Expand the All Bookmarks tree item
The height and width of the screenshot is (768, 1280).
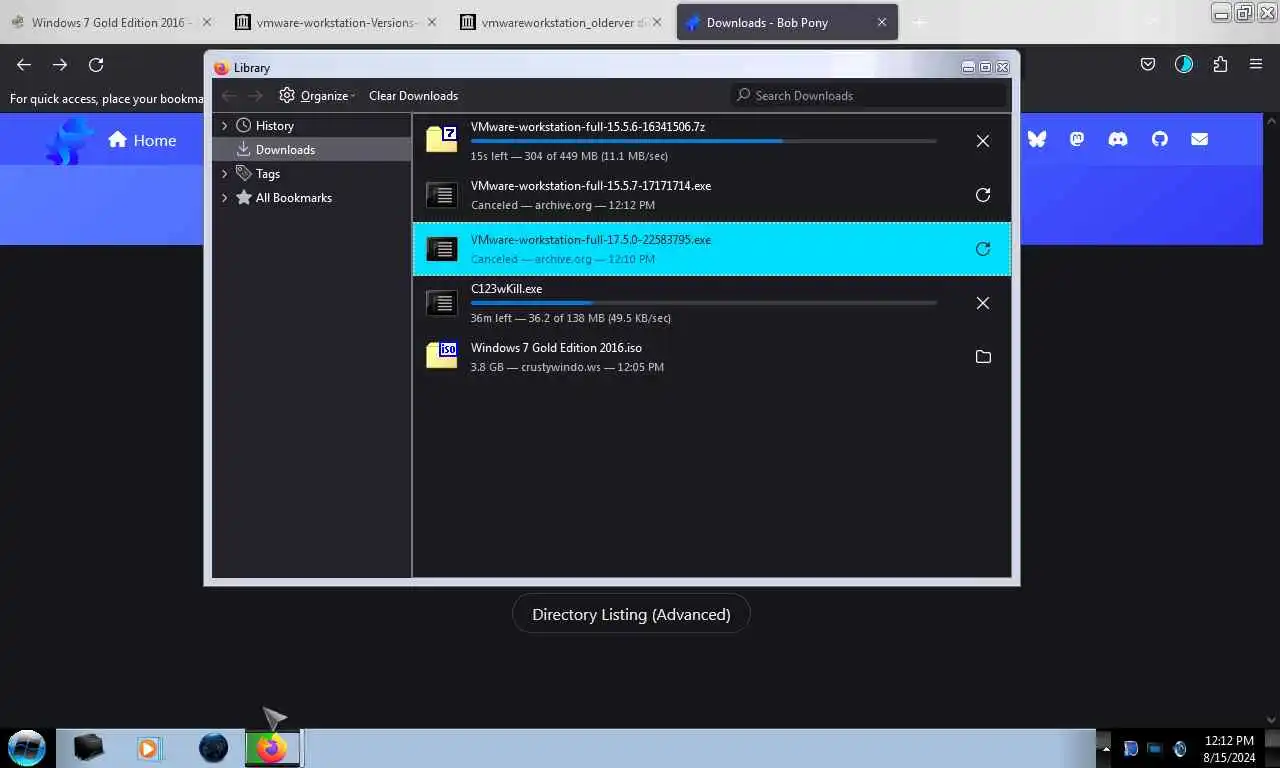(224, 197)
